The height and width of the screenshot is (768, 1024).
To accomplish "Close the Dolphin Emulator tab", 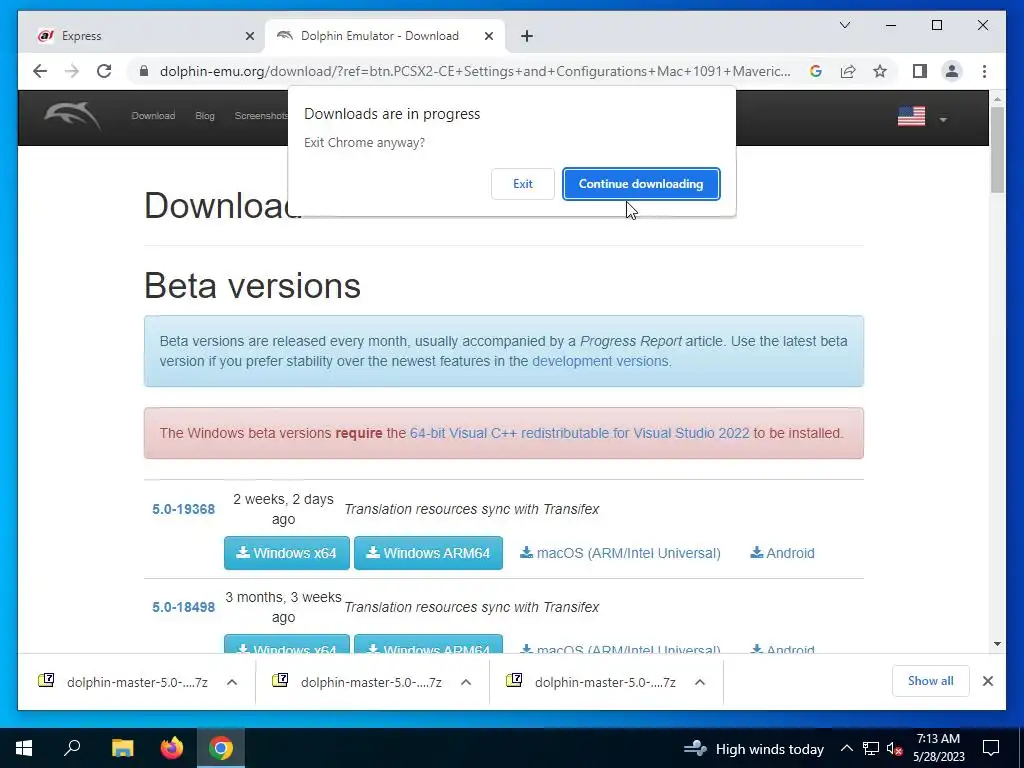I will tap(488, 36).
